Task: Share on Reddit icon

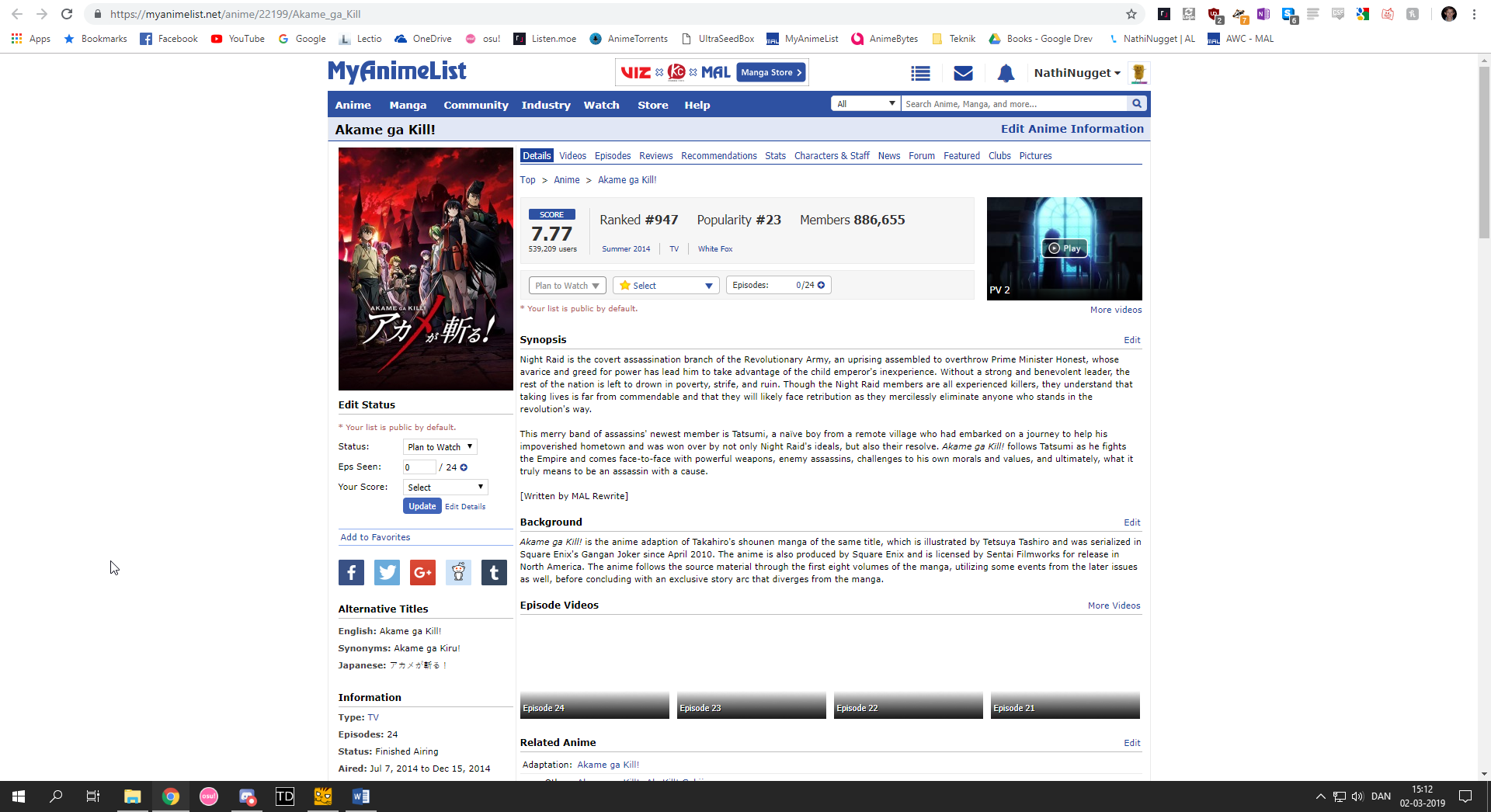Action: tap(458, 572)
